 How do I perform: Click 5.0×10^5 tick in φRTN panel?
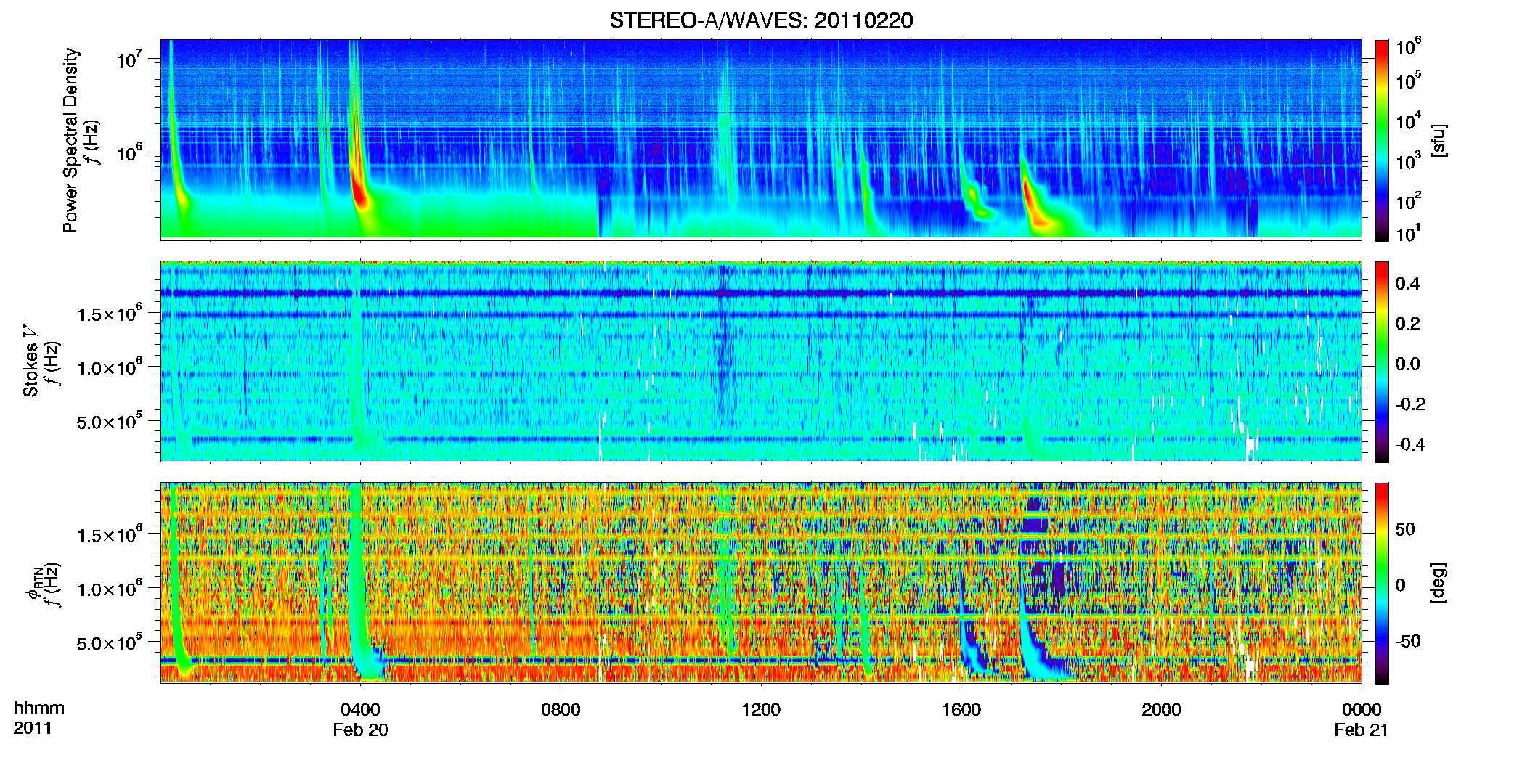pos(110,642)
